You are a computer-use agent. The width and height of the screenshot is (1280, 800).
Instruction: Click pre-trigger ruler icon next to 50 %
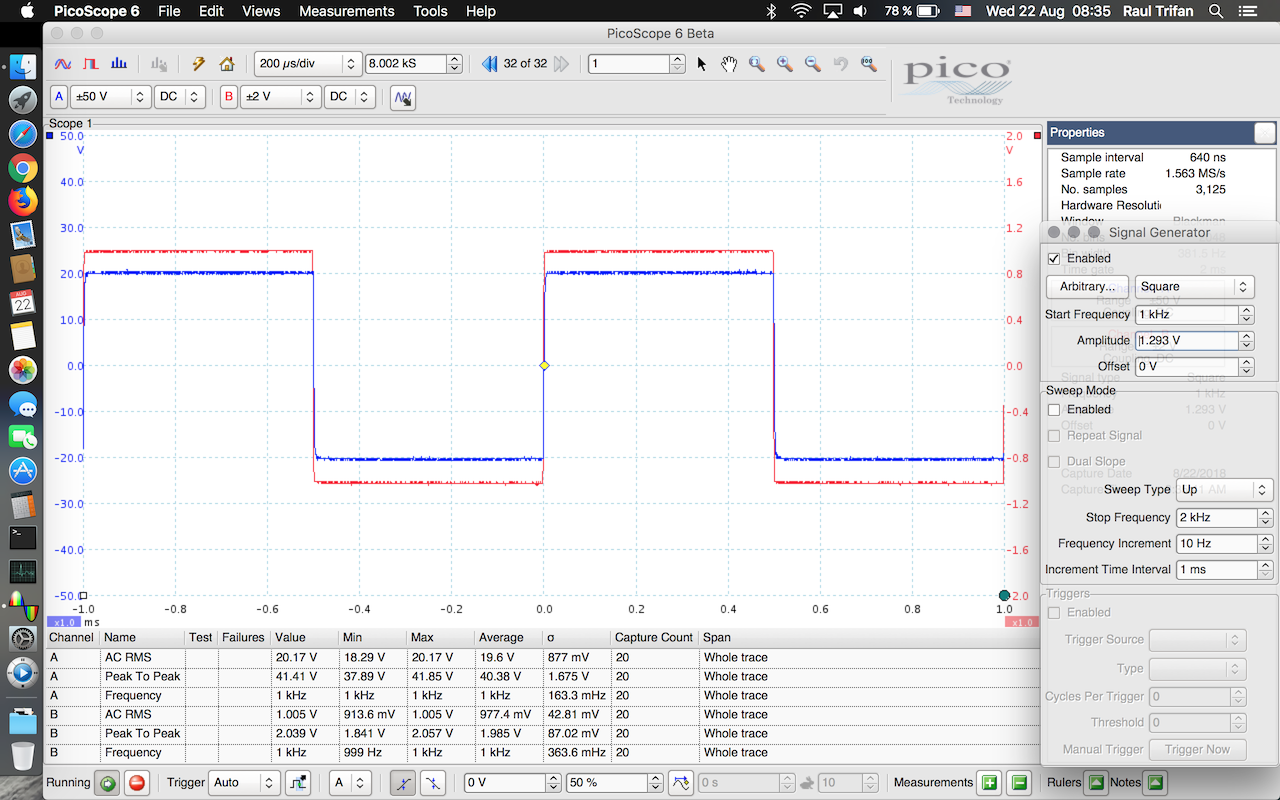680,783
